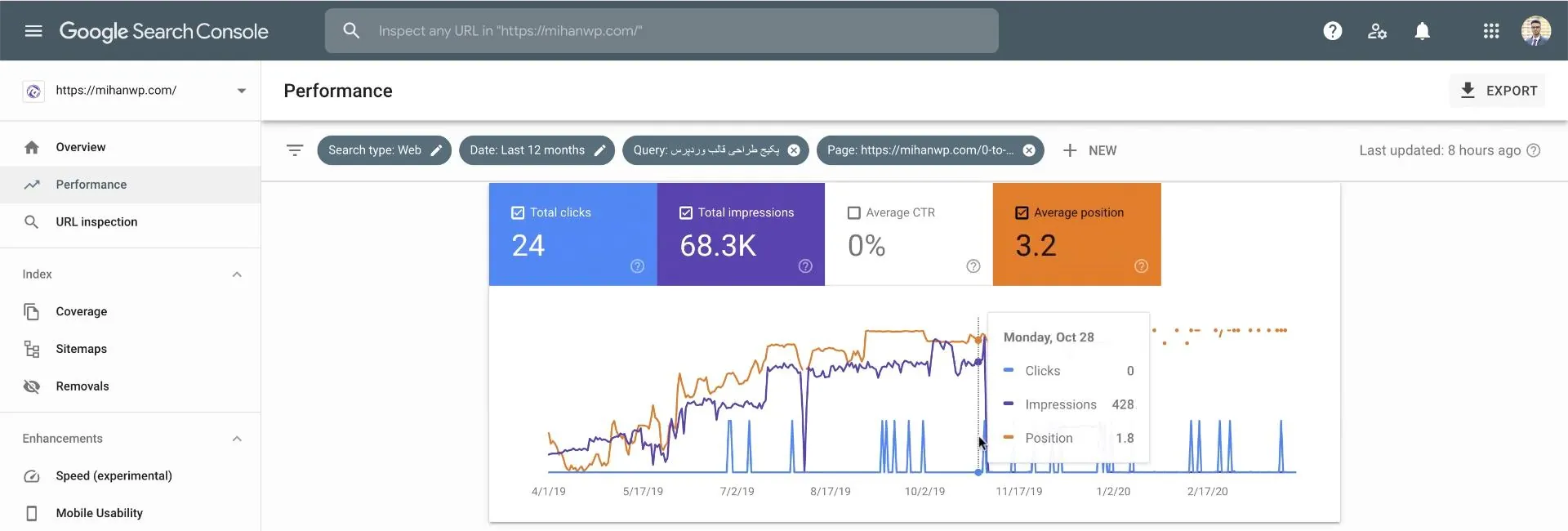This screenshot has height=531, width=1568.
Task: Click the Coverage pages icon
Action: 32,311
